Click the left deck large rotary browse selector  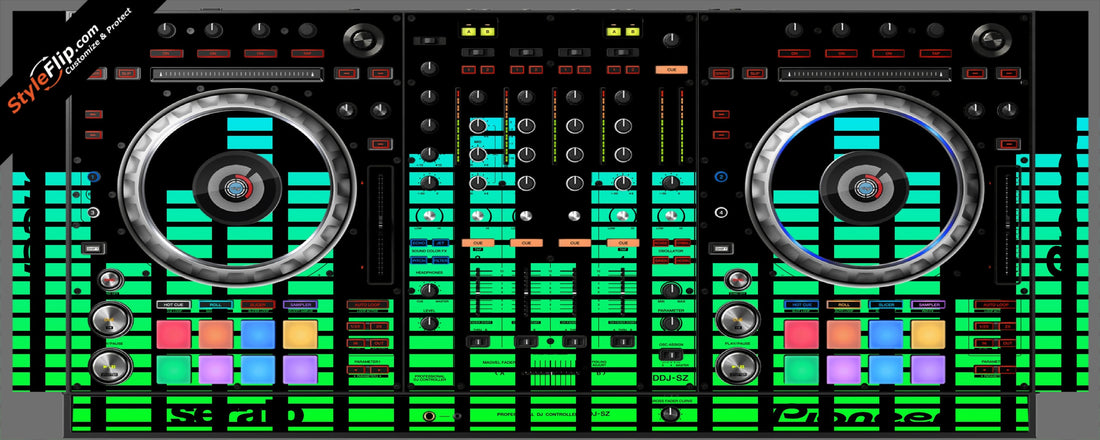(363, 39)
